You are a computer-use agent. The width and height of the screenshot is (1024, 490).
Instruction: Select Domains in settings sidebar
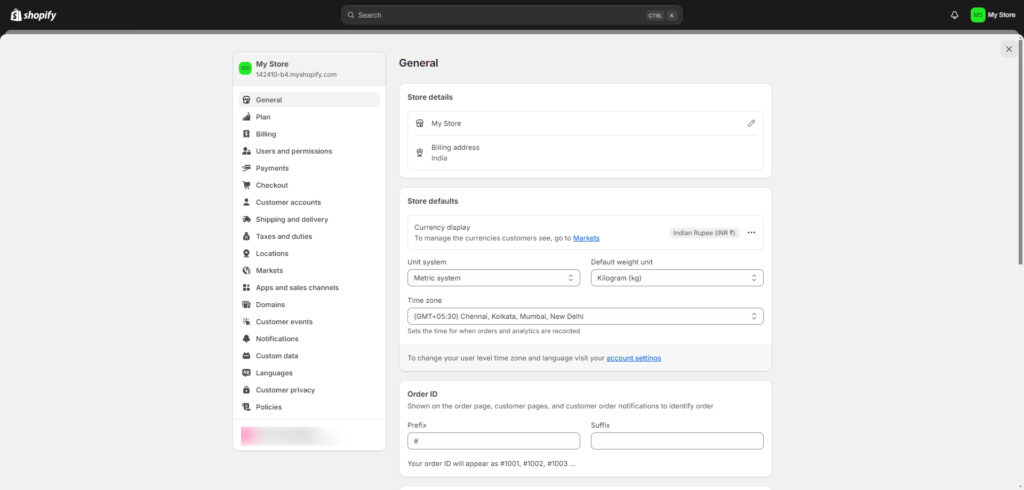[x=309, y=304]
